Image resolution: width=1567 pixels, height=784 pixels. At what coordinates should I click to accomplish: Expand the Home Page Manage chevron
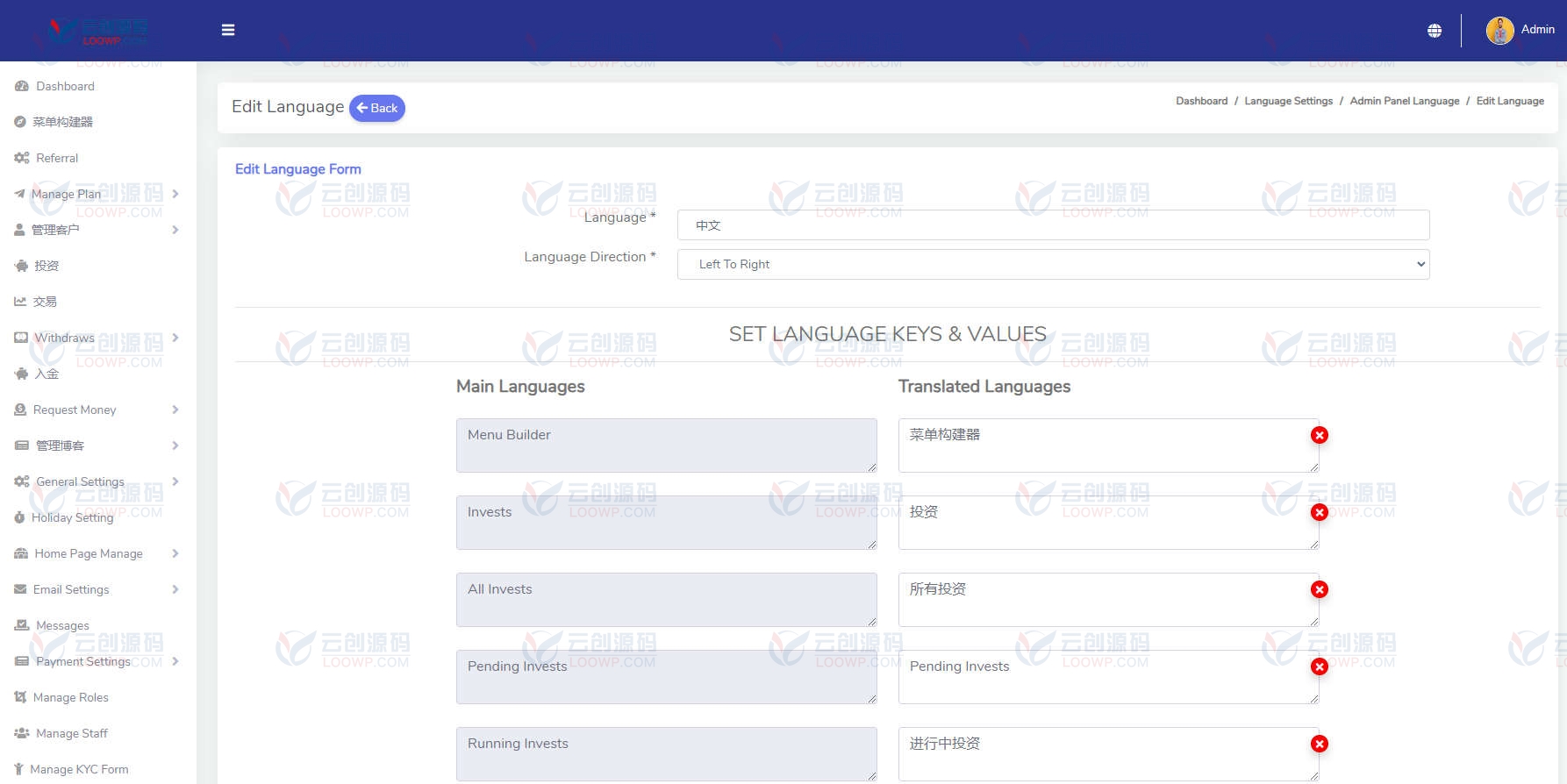175,553
